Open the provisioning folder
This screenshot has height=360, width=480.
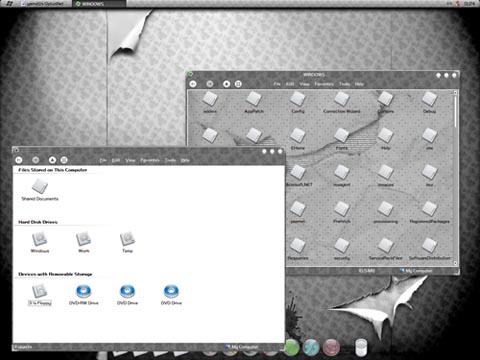386,212
